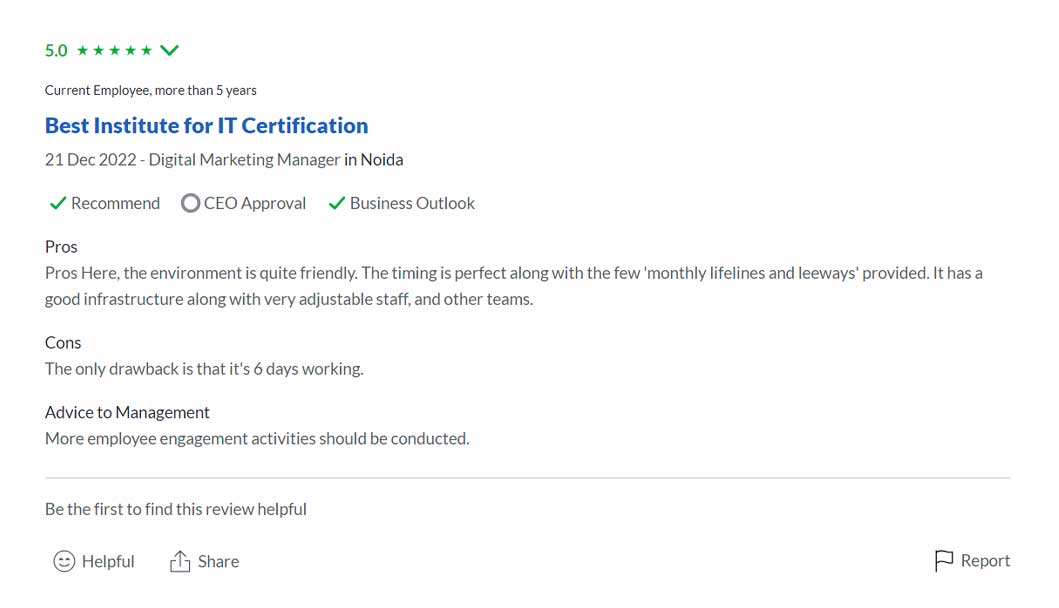Click the CEO Approval circle icon

190,203
